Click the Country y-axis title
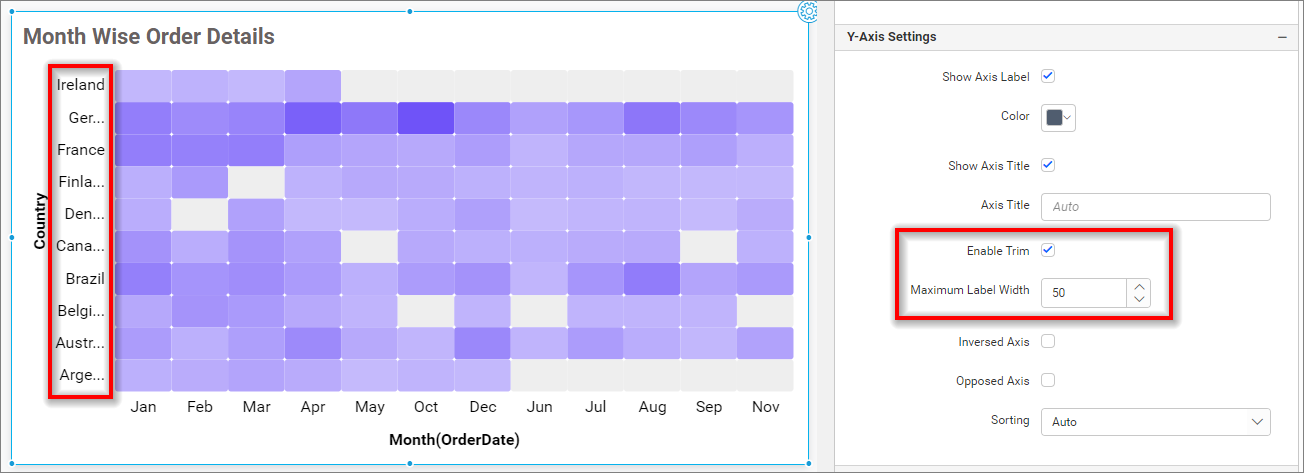Screen dimensions: 1304x473 pos(40,221)
